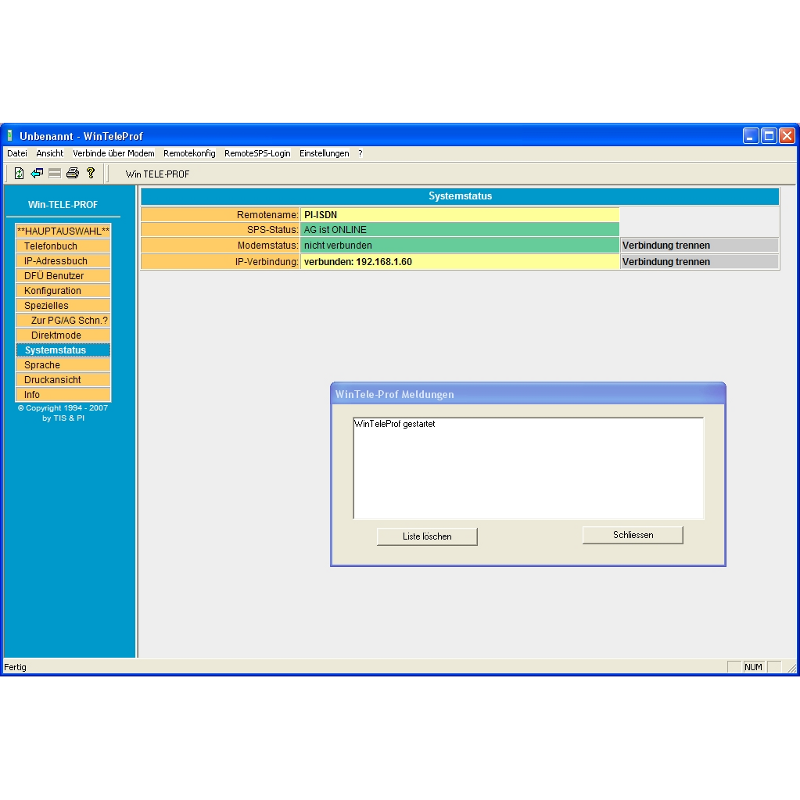Click the Schliessen button
The width and height of the screenshot is (800, 800).
633,535
